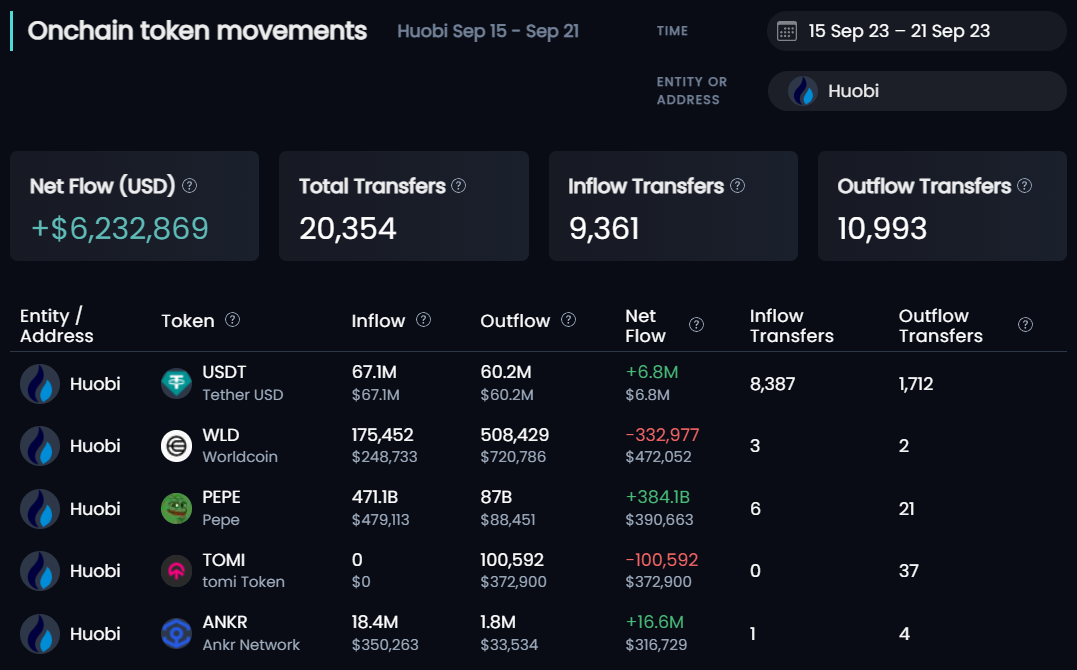Click the PEPE frog token icon
The height and width of the screenshot is (670, 1077).
click(x=177, y=509)
